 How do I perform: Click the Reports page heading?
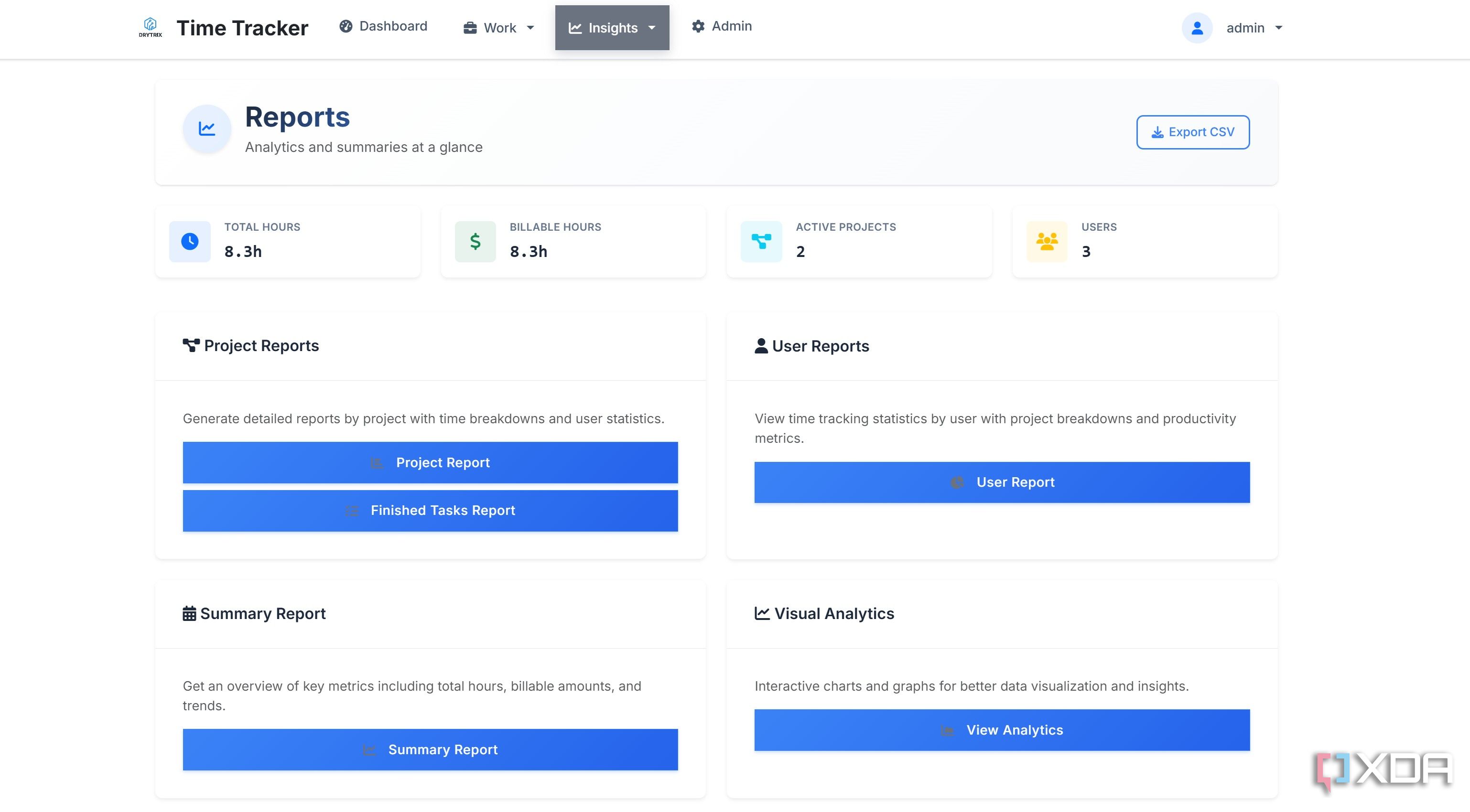297,117
